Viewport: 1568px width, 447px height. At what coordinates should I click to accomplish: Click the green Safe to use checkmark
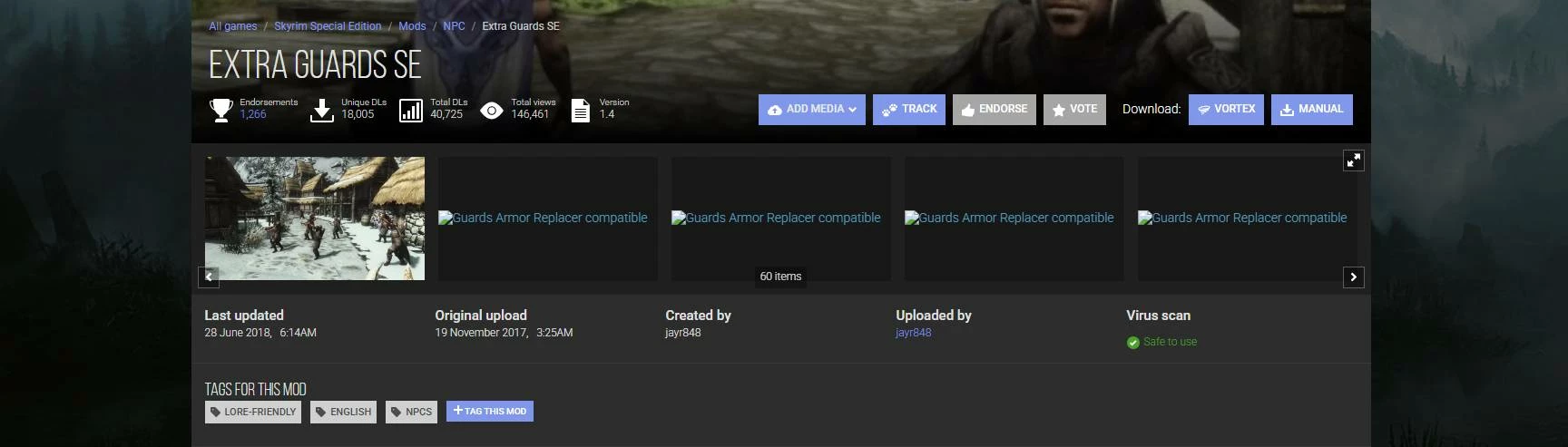click(1132, 343)
